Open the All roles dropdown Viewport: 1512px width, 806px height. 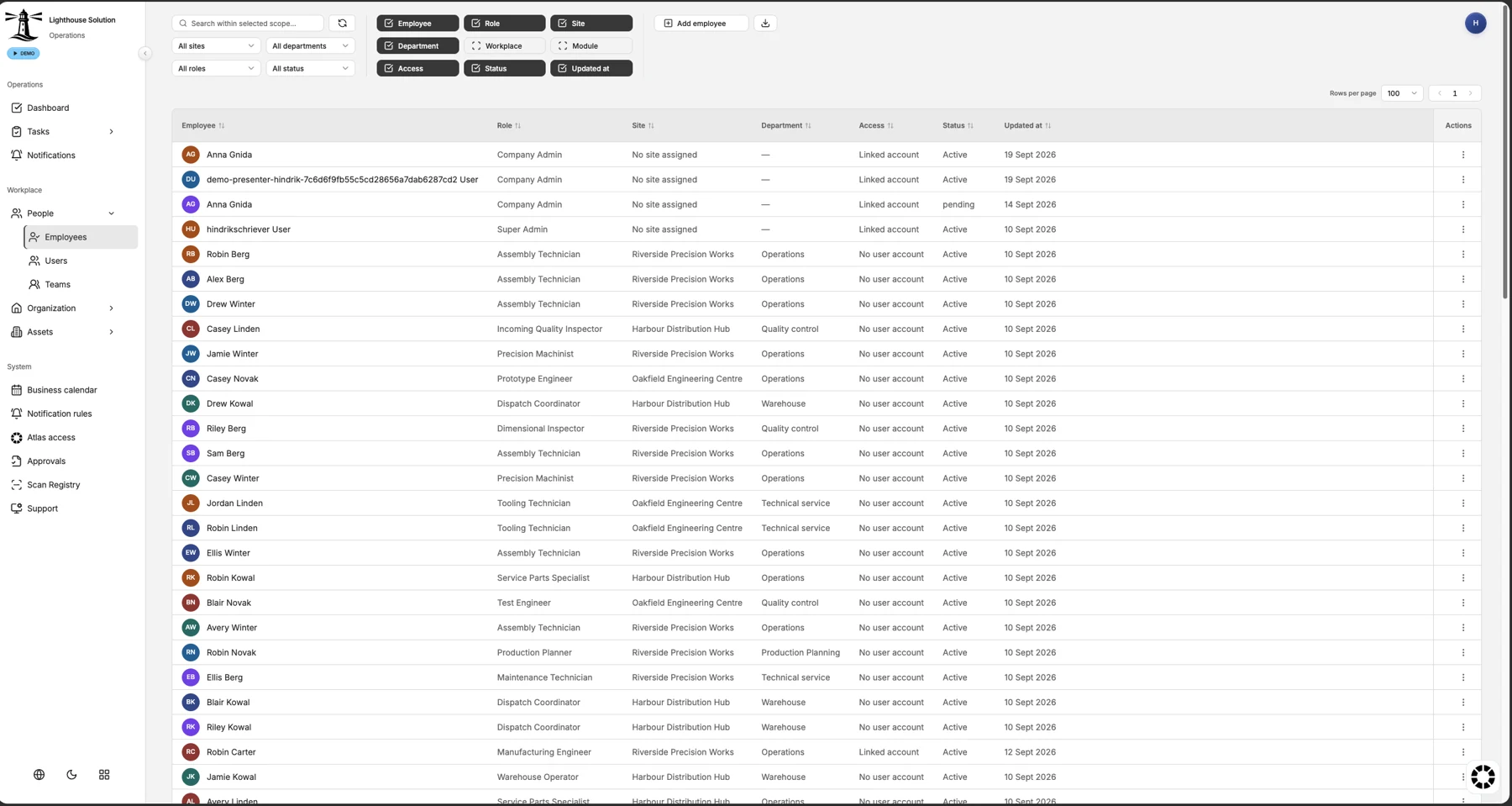pos(216,69)
